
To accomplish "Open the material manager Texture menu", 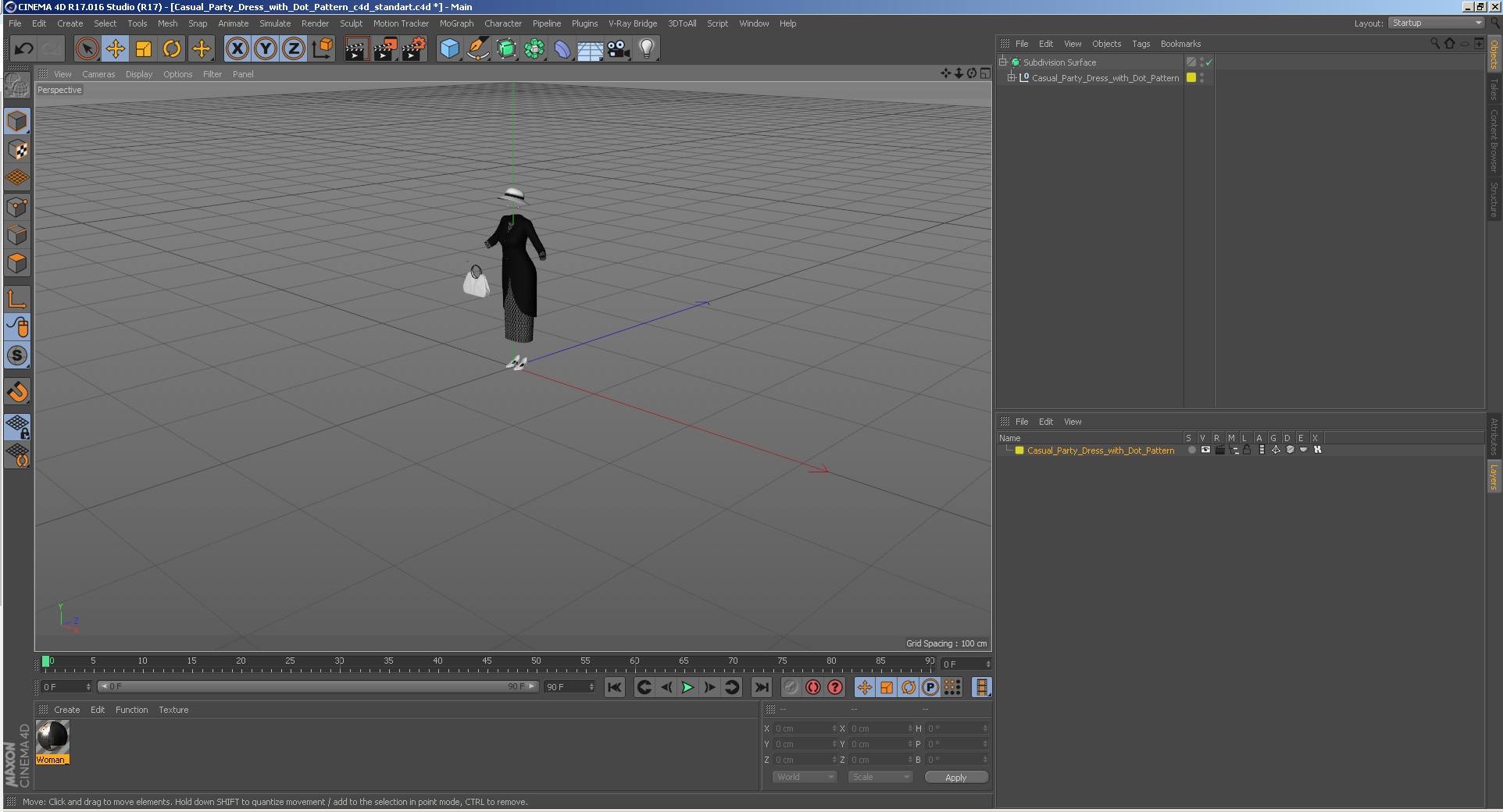I will click(173, 710).
